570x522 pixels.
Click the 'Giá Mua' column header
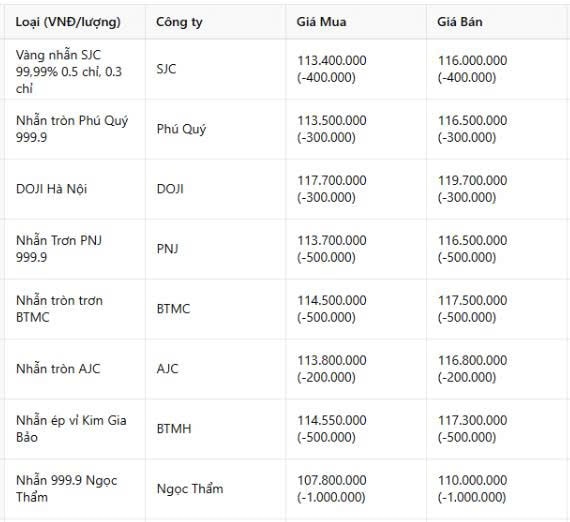[x=321, y=22]
